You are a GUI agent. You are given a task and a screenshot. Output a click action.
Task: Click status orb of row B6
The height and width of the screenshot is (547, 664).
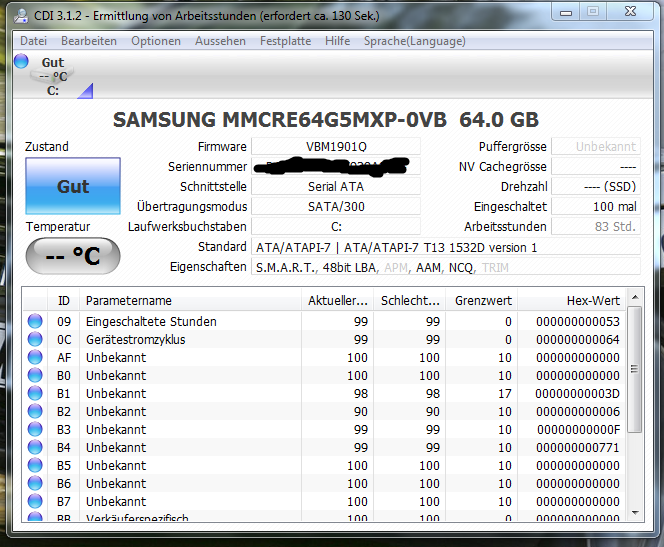click(x=35, y=483)
